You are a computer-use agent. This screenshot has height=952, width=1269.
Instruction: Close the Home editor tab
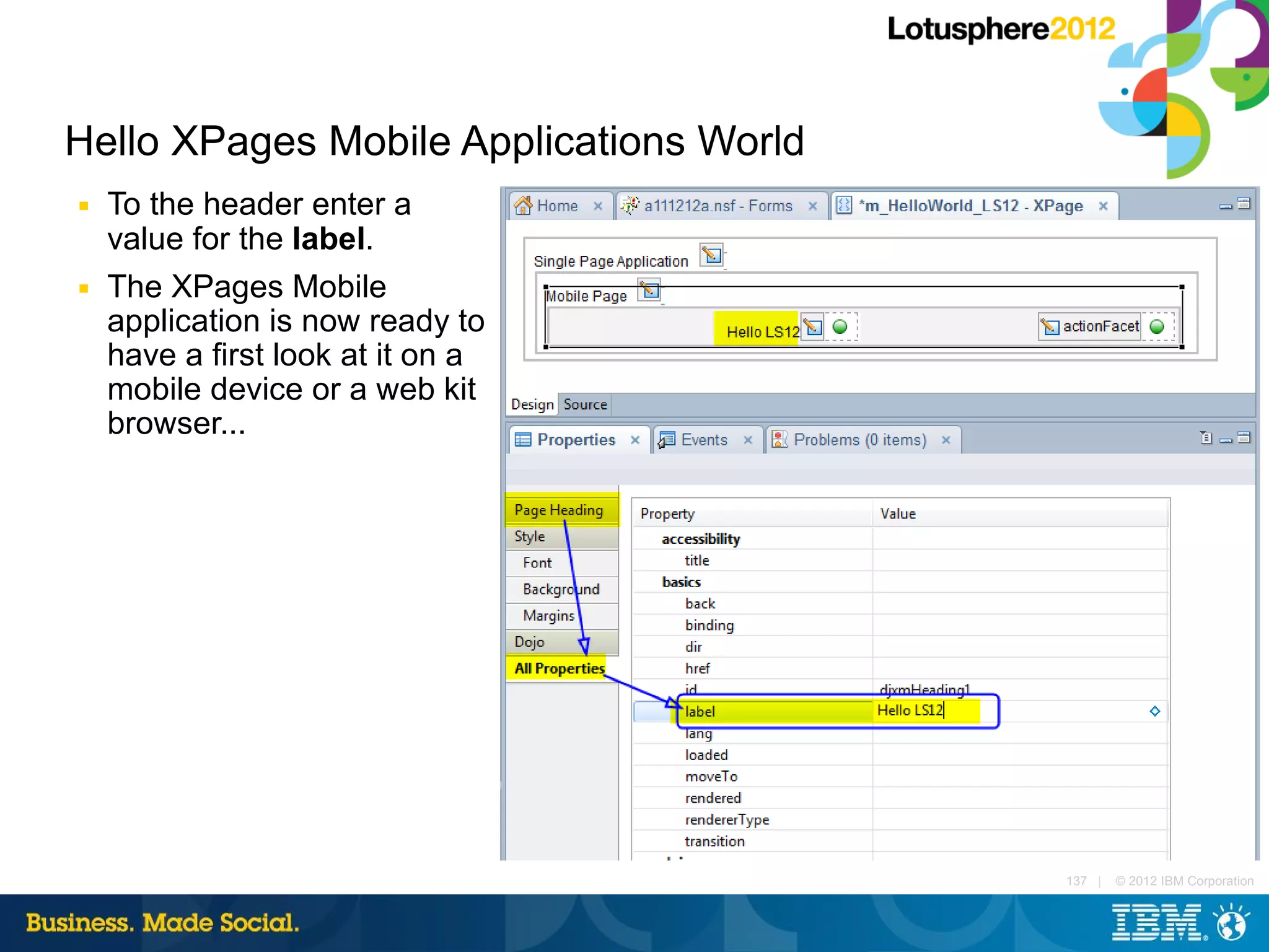[598, 206]
